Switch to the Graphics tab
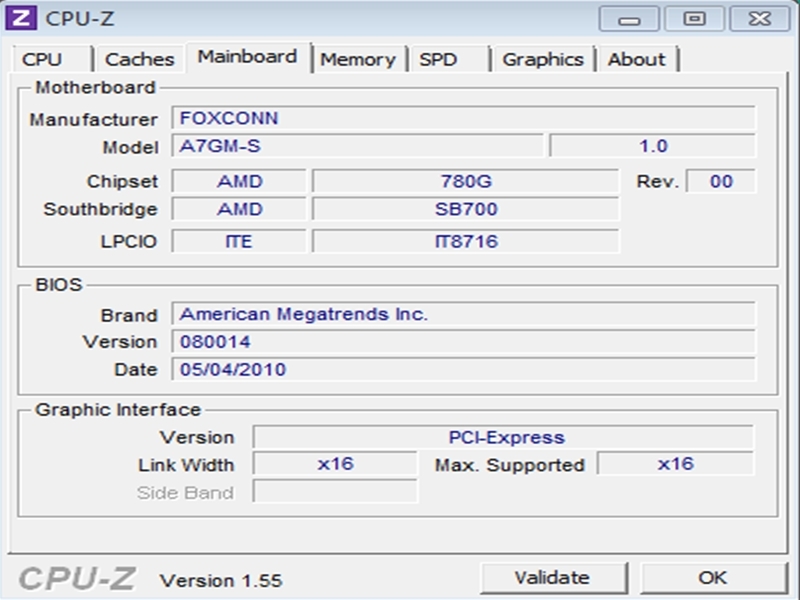This screenshot has width=800, height=600. (543, 59)
